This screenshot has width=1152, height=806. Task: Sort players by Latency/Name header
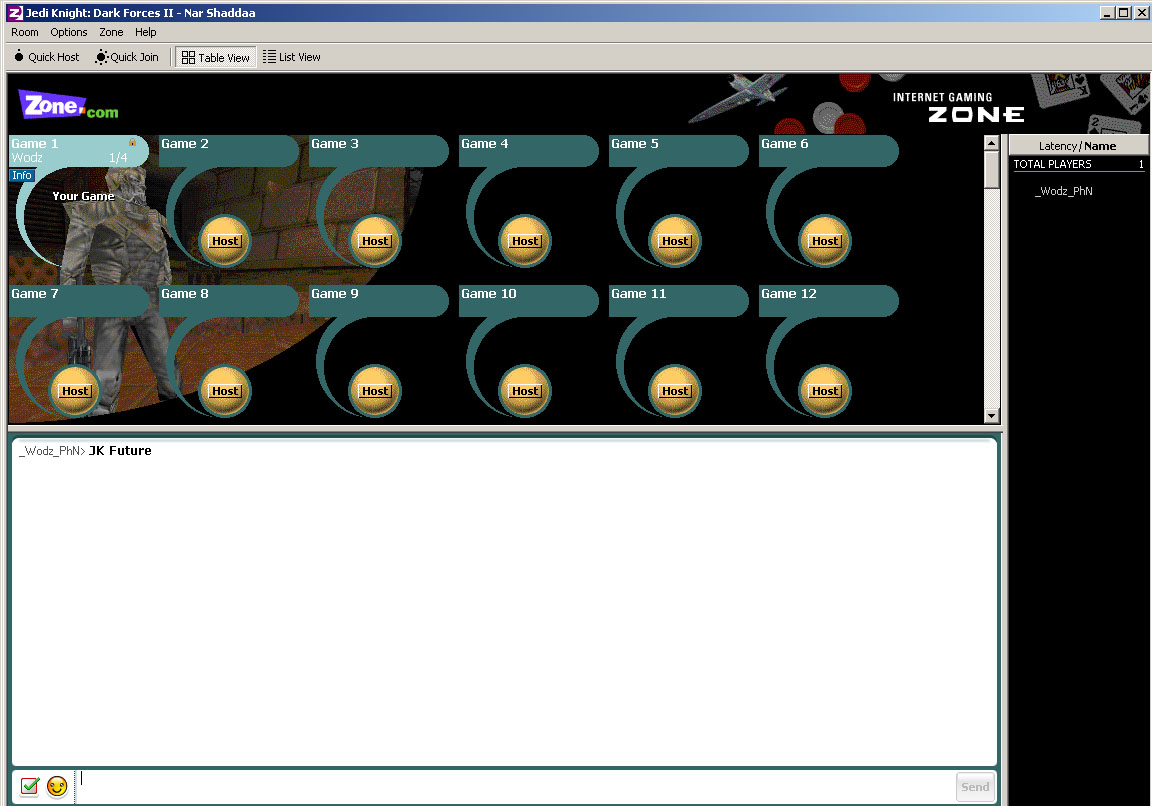click(1077, 145)
